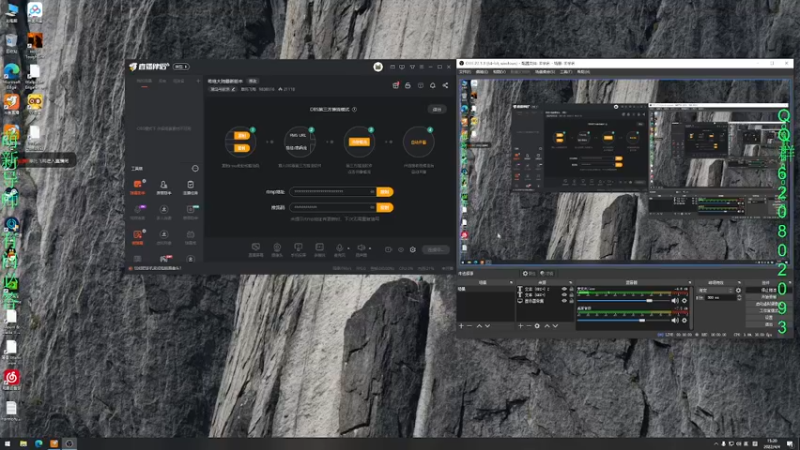This screenshot has height=450, width=800.
Task: Toggle visibility of second text source in OBS
Action: pyautogui.click(x=564, y=295)
